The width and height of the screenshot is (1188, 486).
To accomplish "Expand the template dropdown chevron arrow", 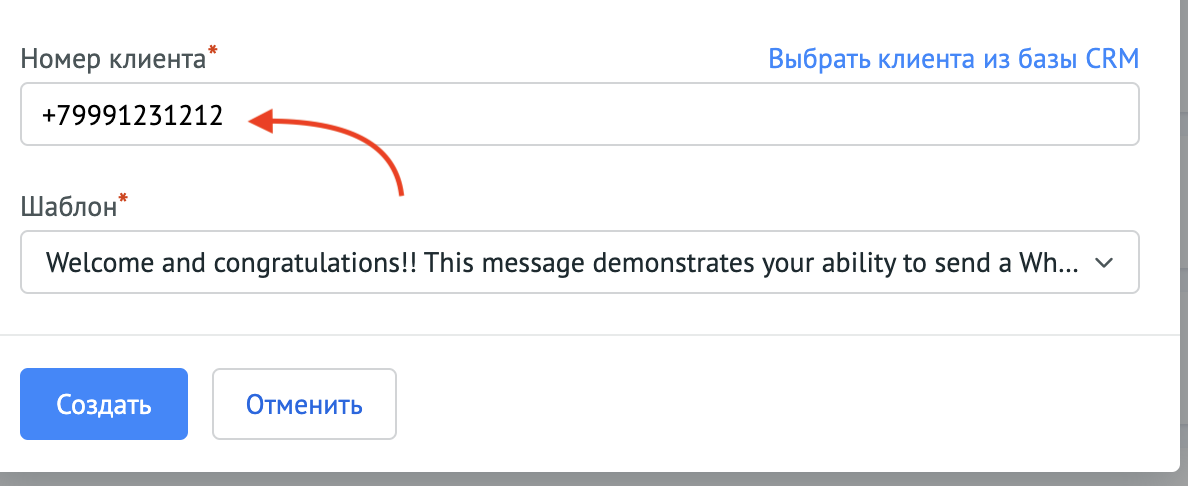I will 1104,262.
